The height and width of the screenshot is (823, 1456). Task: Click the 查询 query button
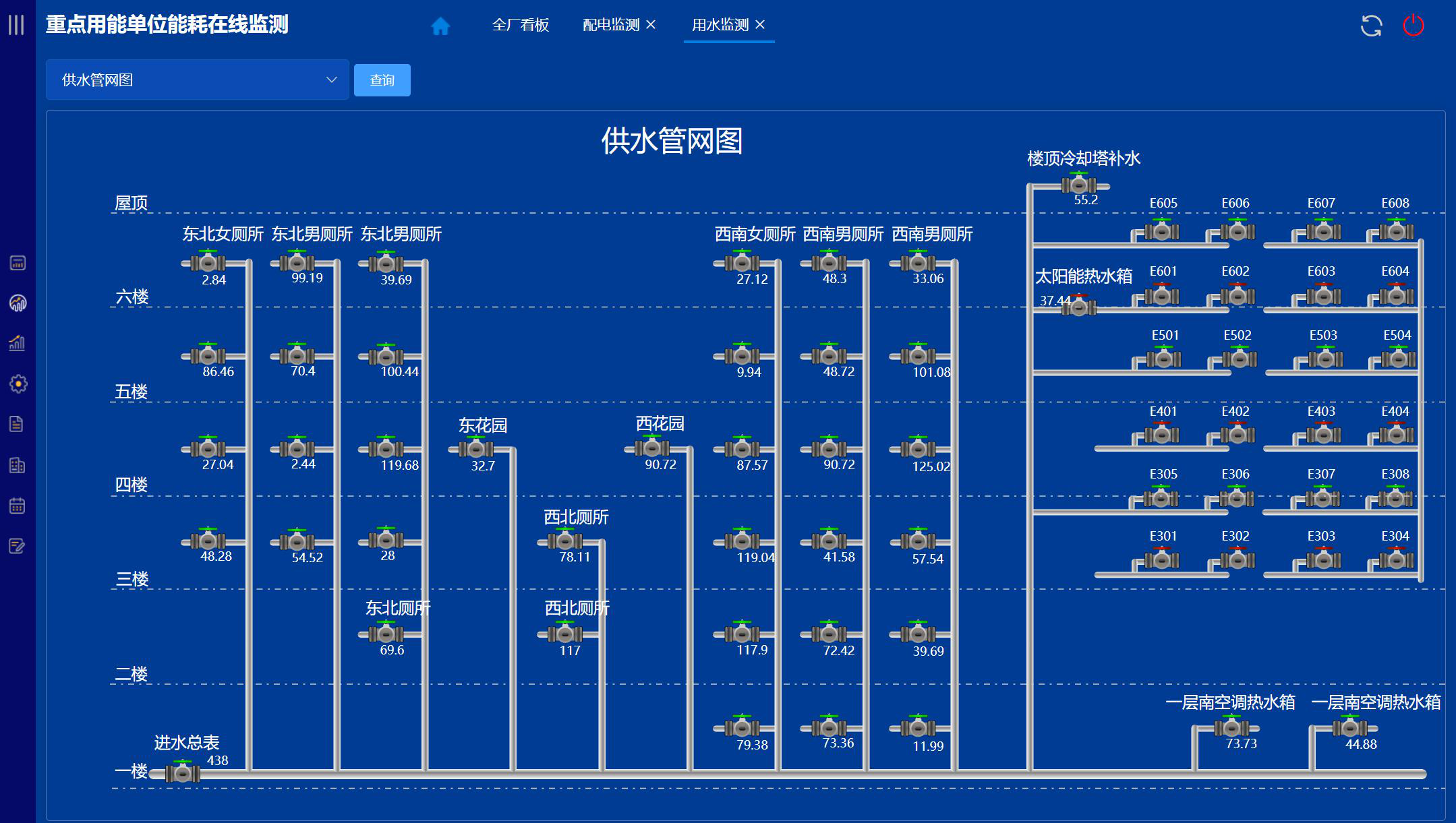382,80
